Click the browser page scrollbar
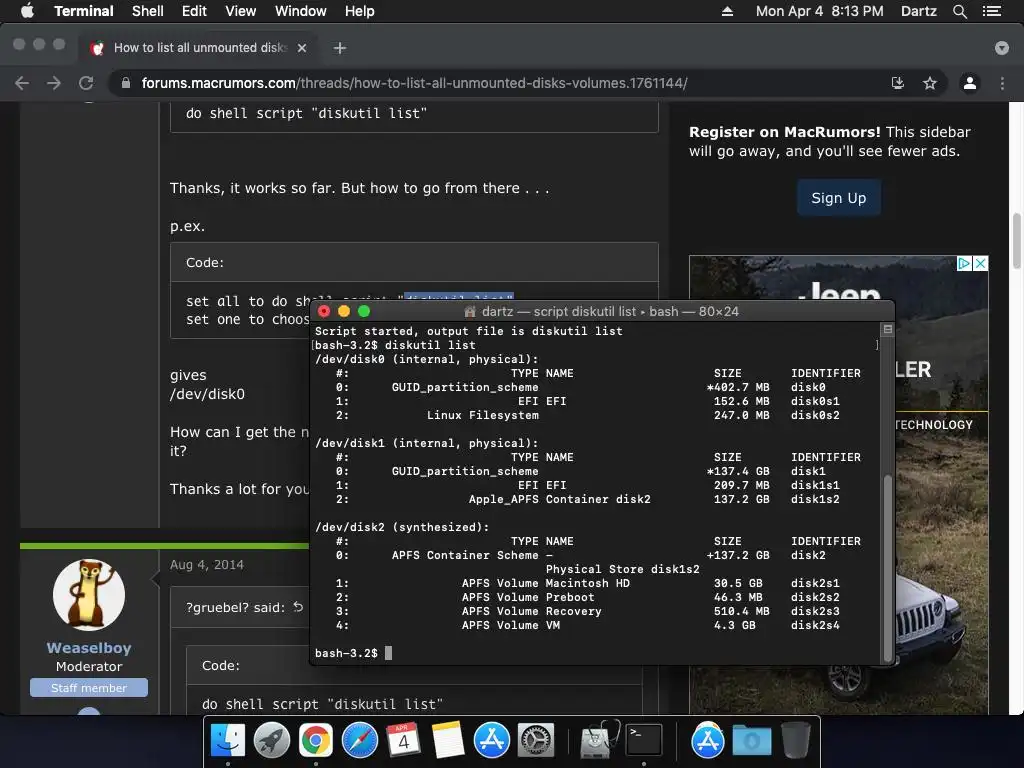Viewport: 1024px width, 768px height. (1017, 240)
